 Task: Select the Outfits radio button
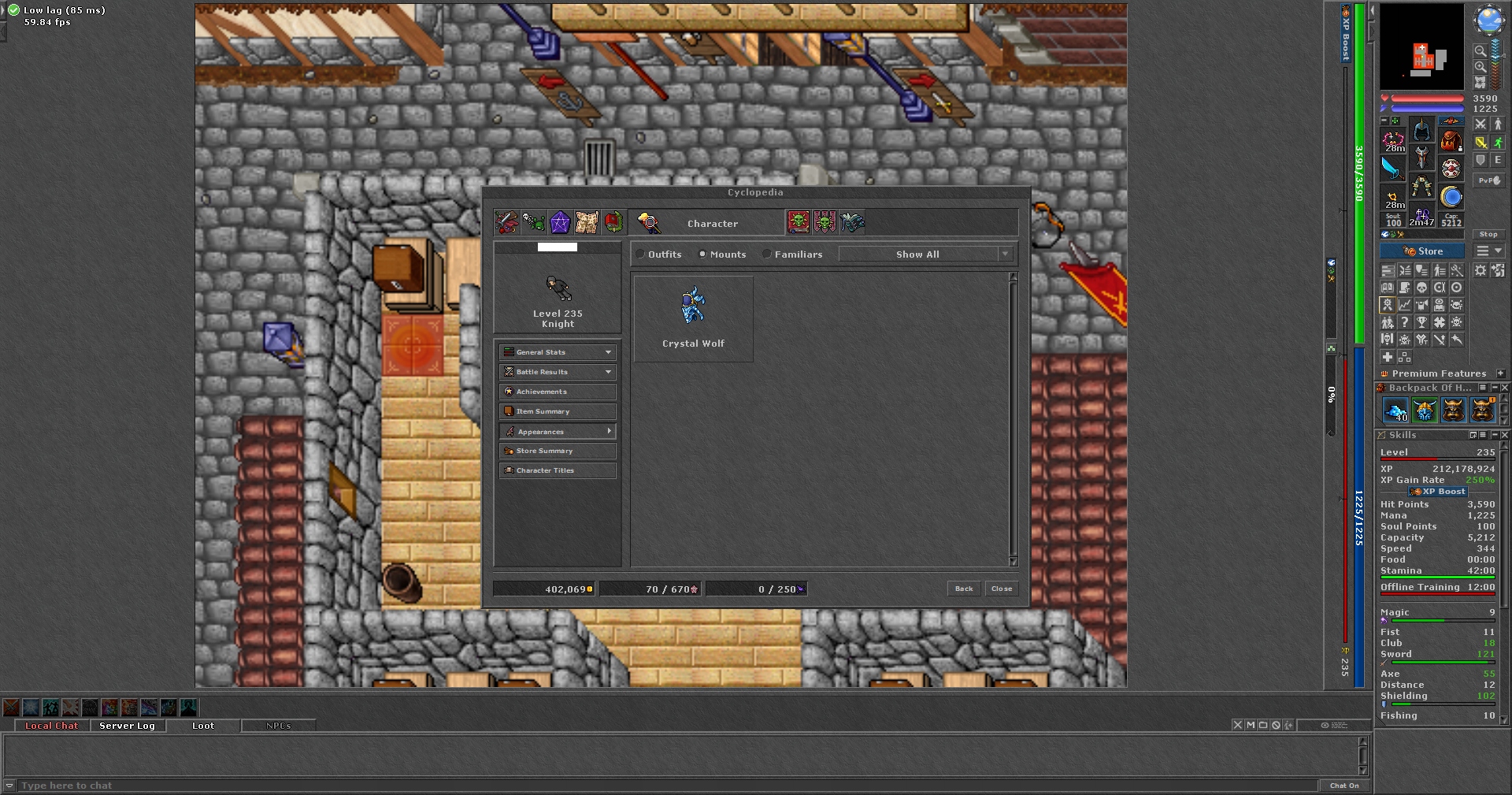641,254
